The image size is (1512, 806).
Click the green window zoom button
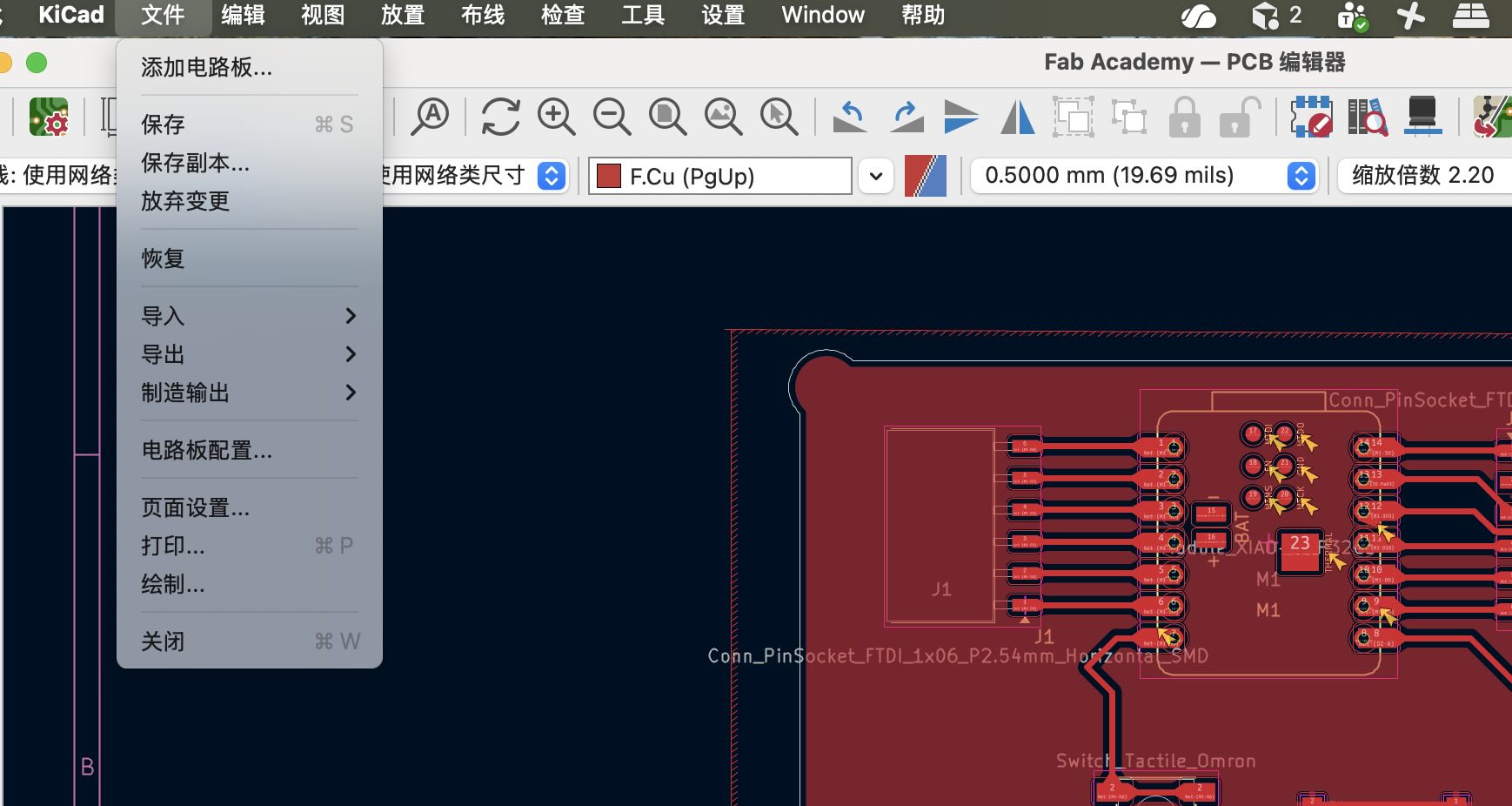pyautogui.click(x=37, y=63)
